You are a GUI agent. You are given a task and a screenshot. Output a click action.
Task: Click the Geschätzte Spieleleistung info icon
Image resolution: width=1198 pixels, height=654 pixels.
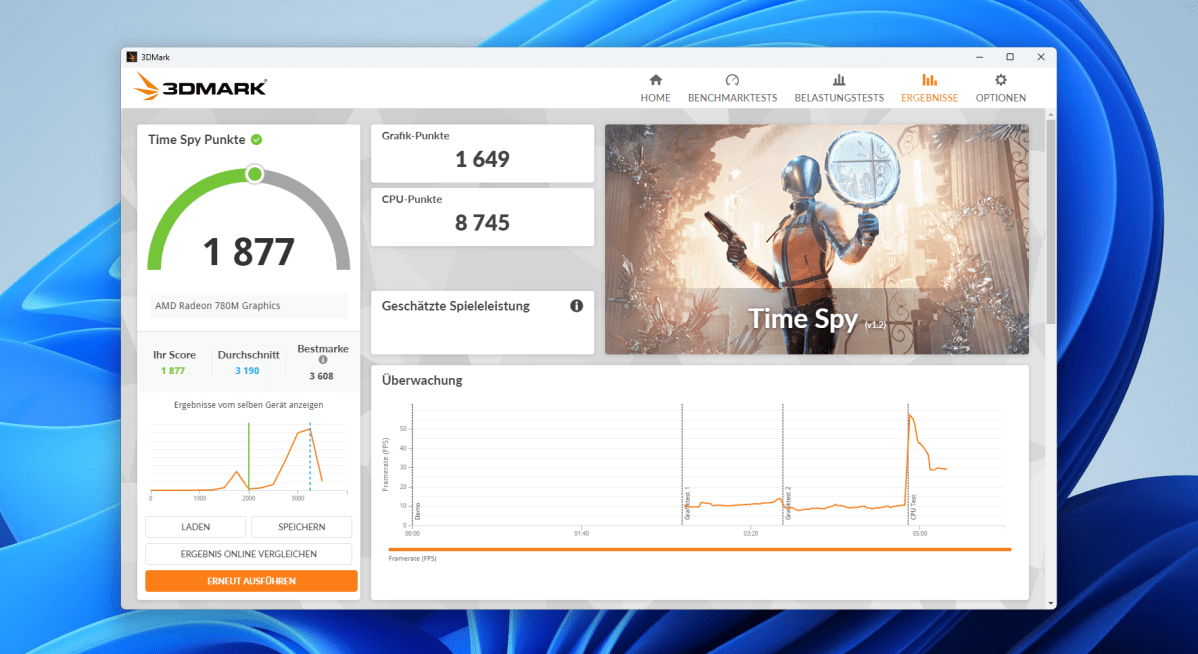576,307
